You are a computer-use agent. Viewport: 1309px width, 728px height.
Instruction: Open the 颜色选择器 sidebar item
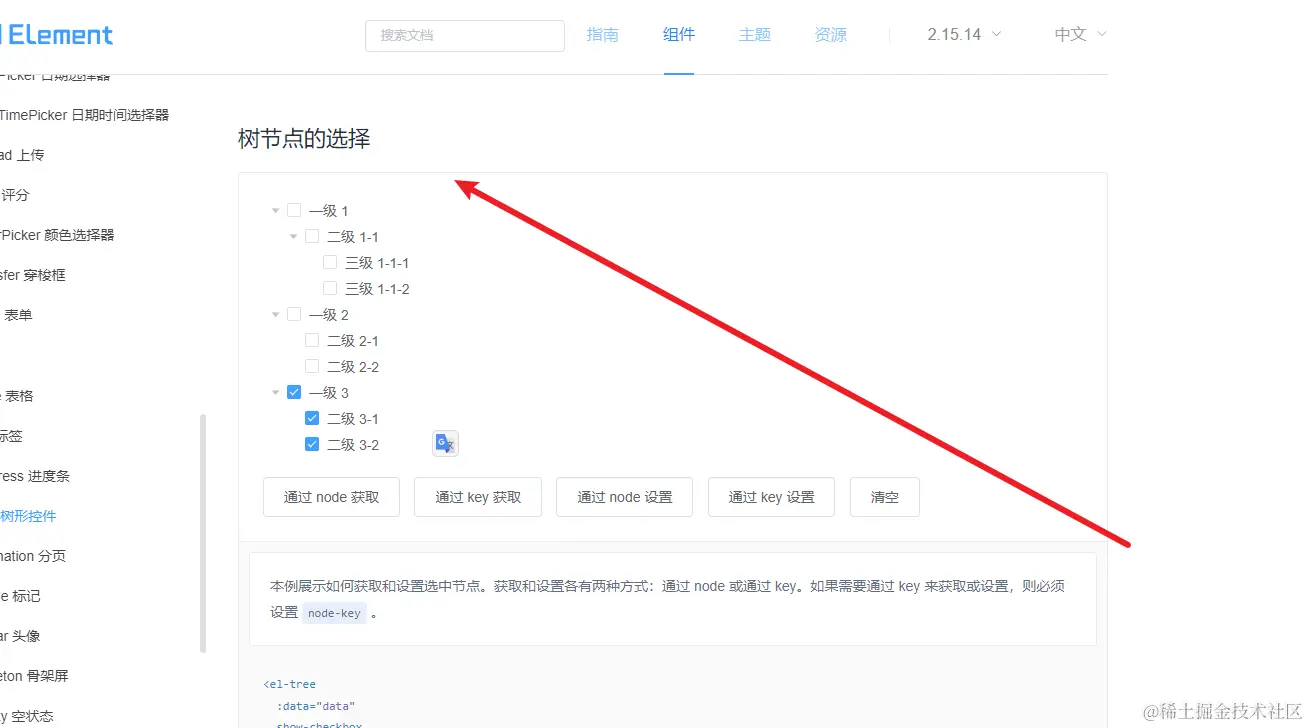click(x=57, y=235)
